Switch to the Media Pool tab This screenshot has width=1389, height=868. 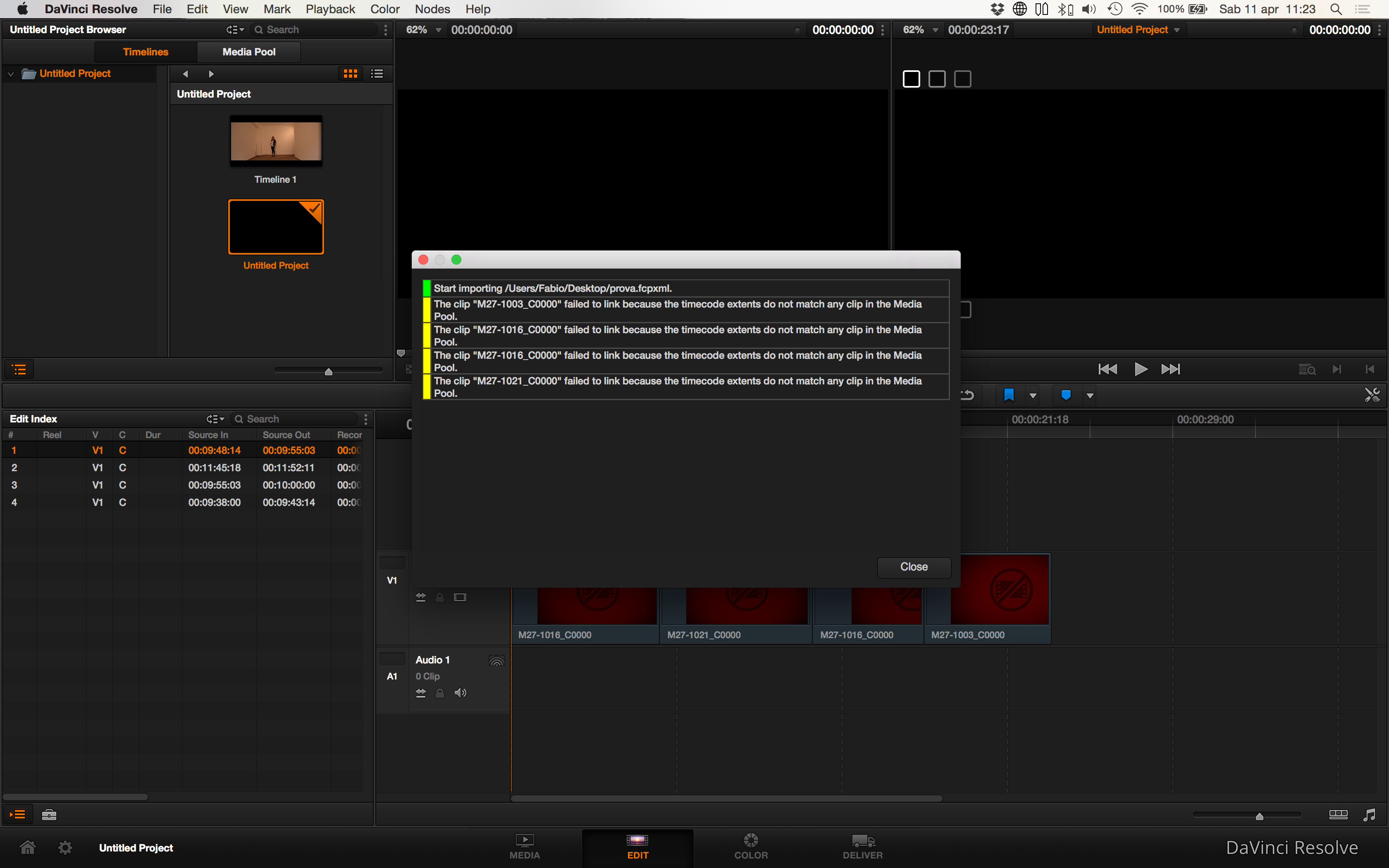coord(248,52)
